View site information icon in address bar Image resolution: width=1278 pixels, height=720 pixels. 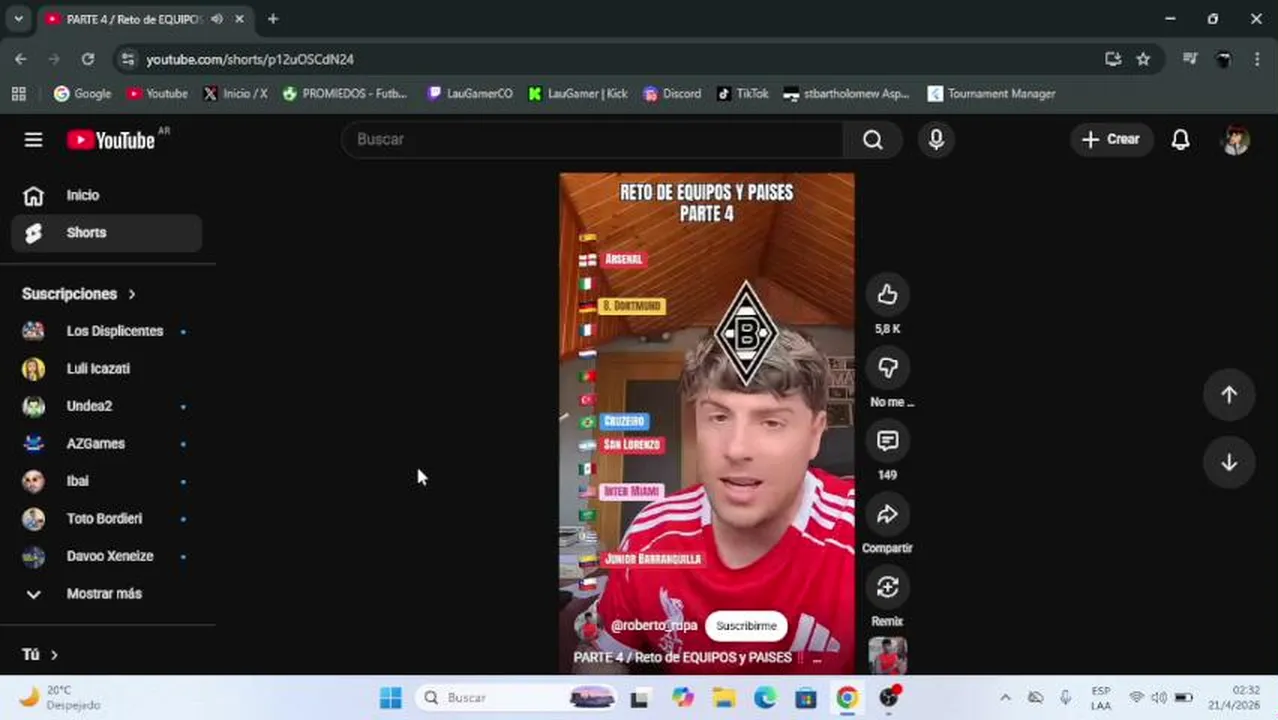click(x=127, y=59)
